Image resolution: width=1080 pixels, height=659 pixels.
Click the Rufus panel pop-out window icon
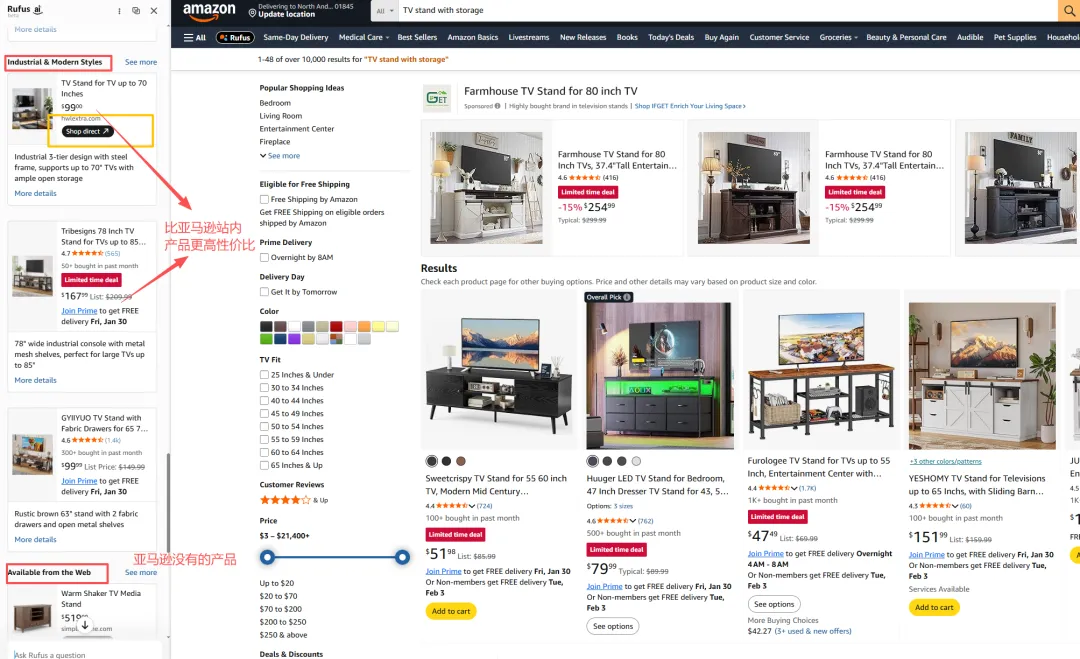click(136, 10)
